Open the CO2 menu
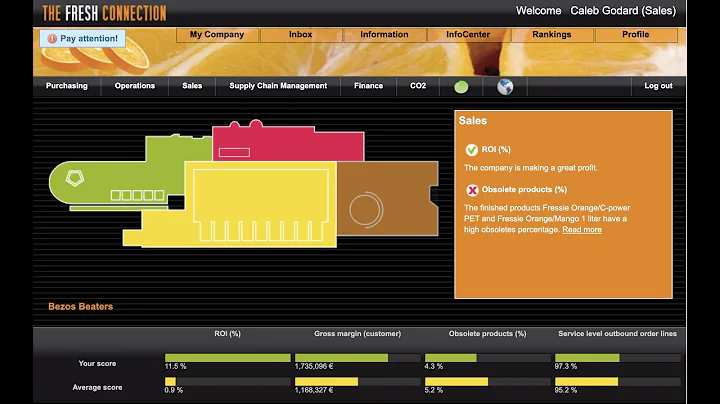Screen dimensions: 720x404 (x=418, y=86)
